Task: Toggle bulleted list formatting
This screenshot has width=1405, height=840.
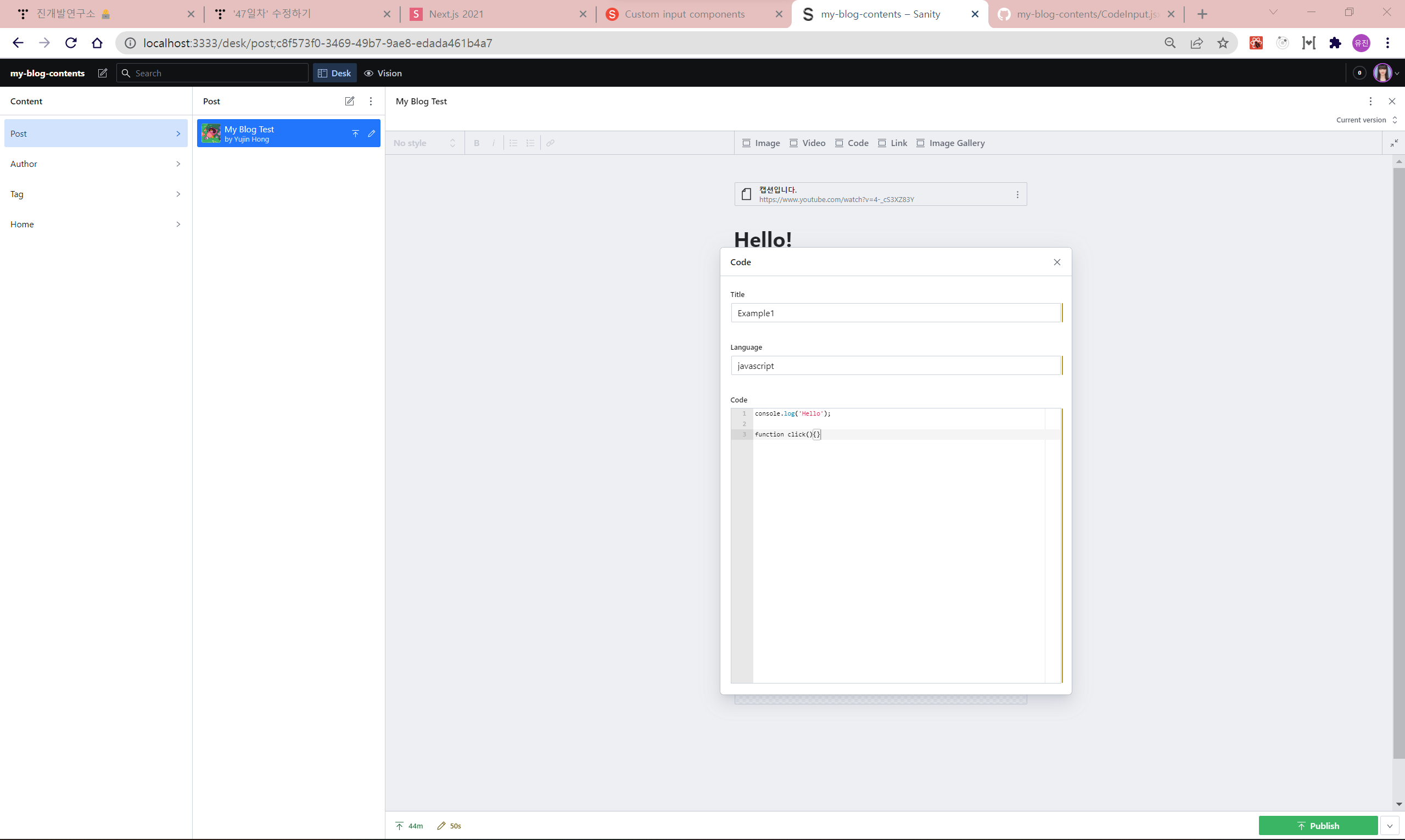Action: 513,143
